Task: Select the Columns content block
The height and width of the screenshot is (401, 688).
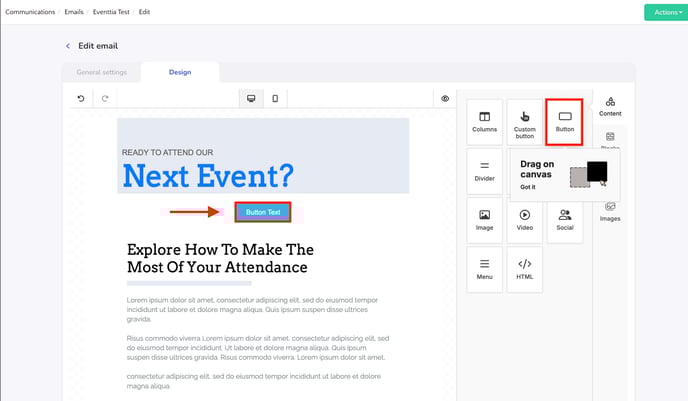Action: coord(484,122)
